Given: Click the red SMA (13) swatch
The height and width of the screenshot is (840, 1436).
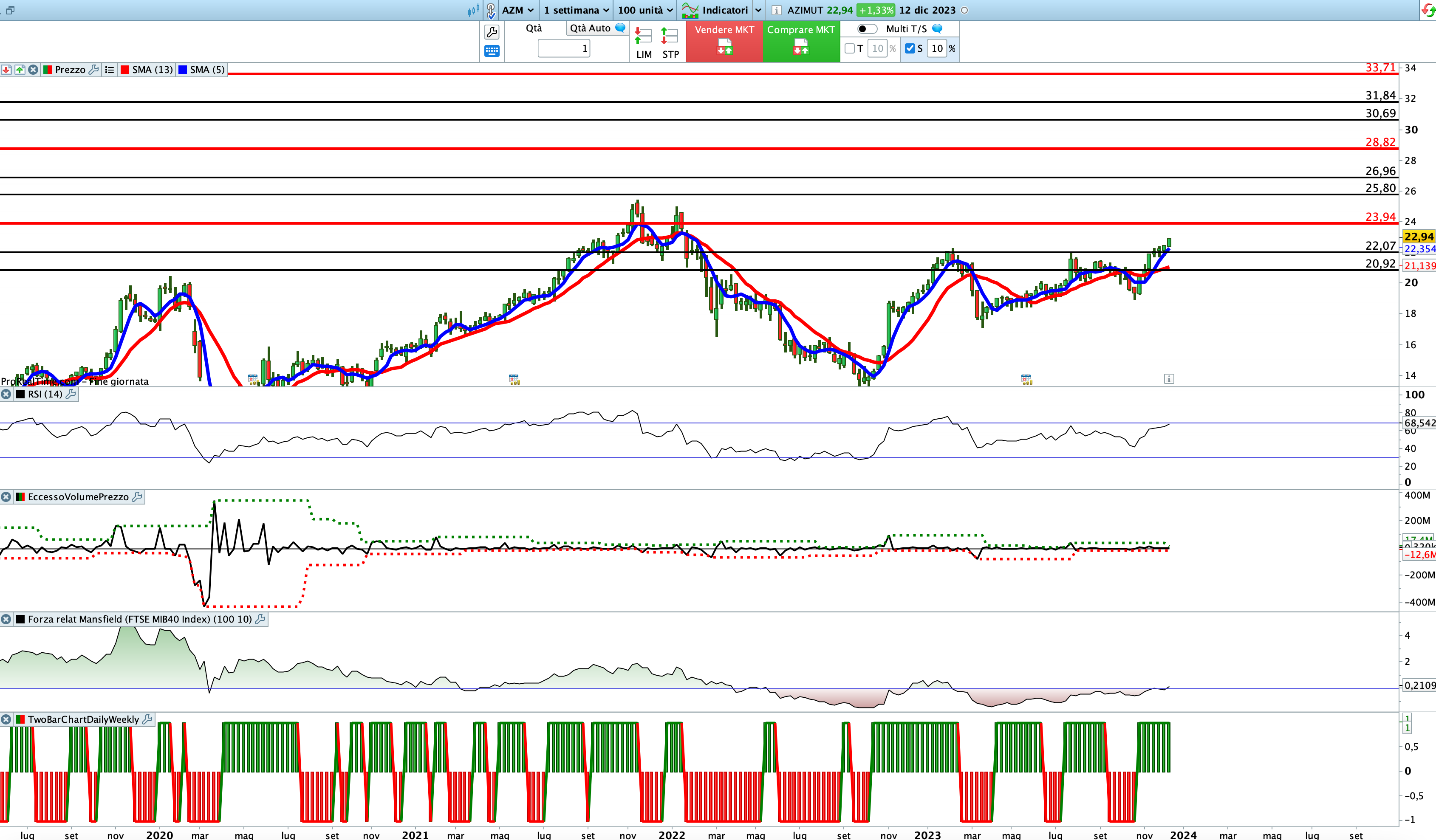Looking at the screenshot, I should (x=125, y=70).
